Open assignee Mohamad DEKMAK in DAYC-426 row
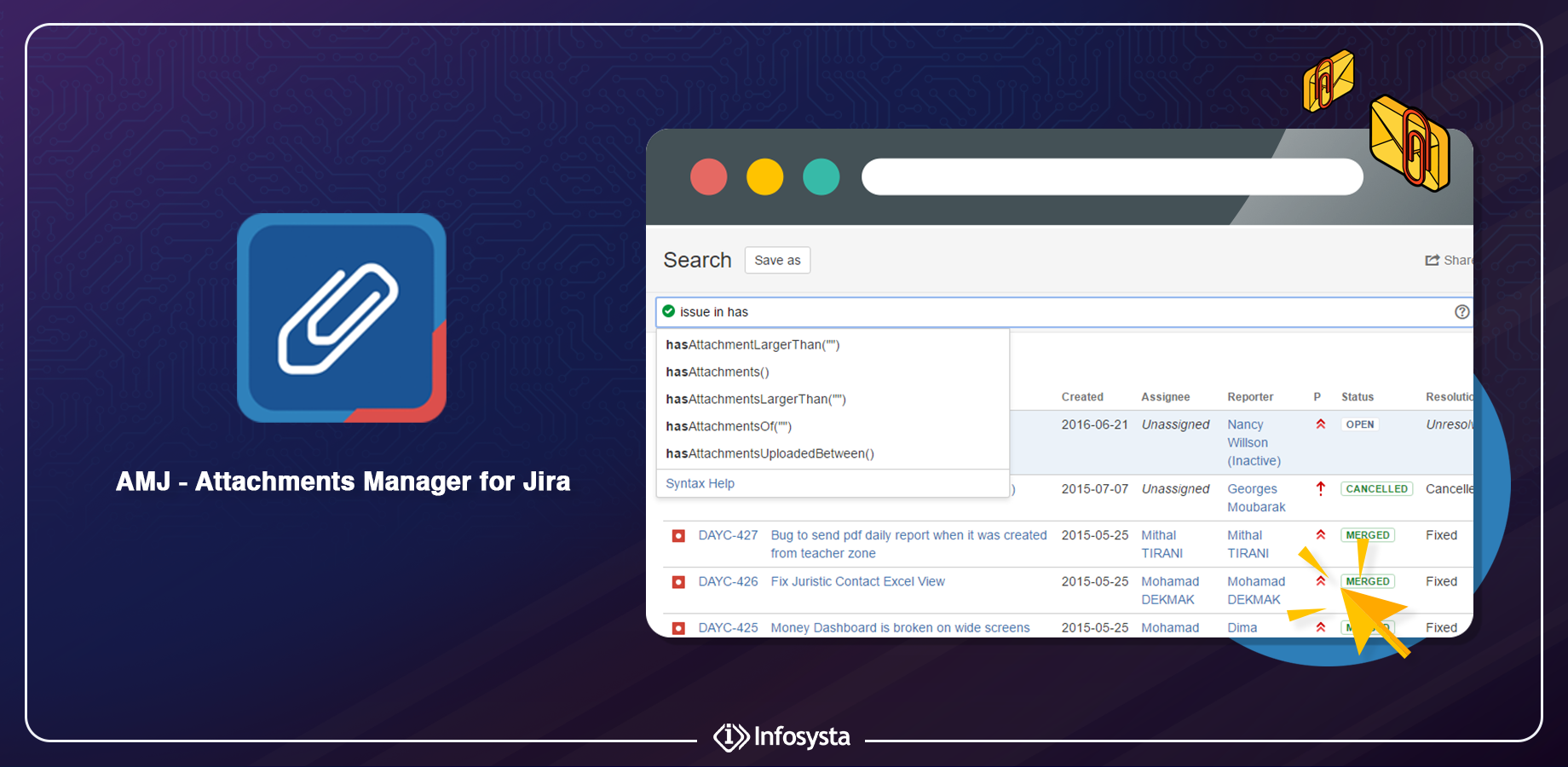Viewport: 1568px width, 767px height. point(1170,590)
